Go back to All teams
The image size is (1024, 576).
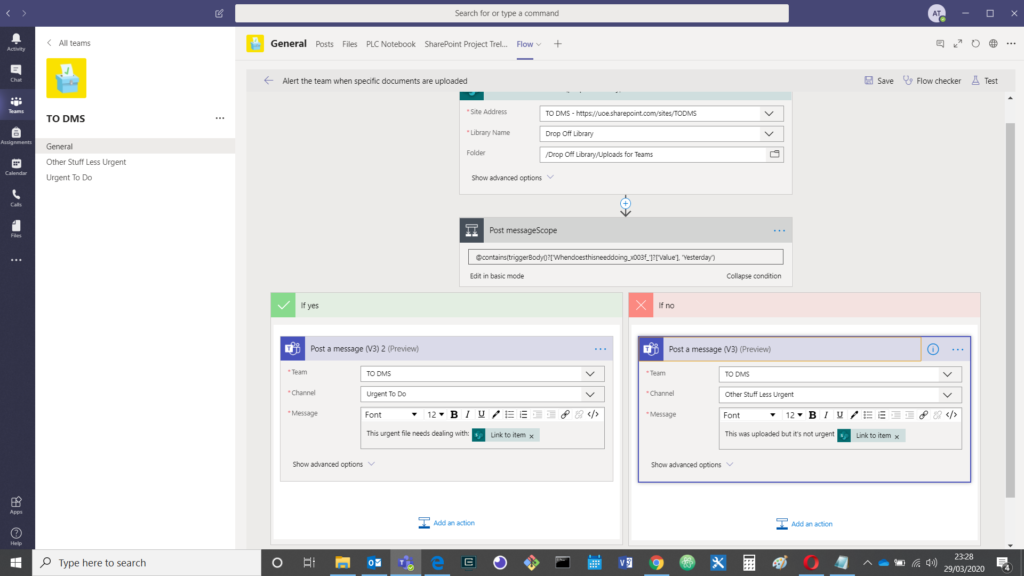click(x=69, y=43)
